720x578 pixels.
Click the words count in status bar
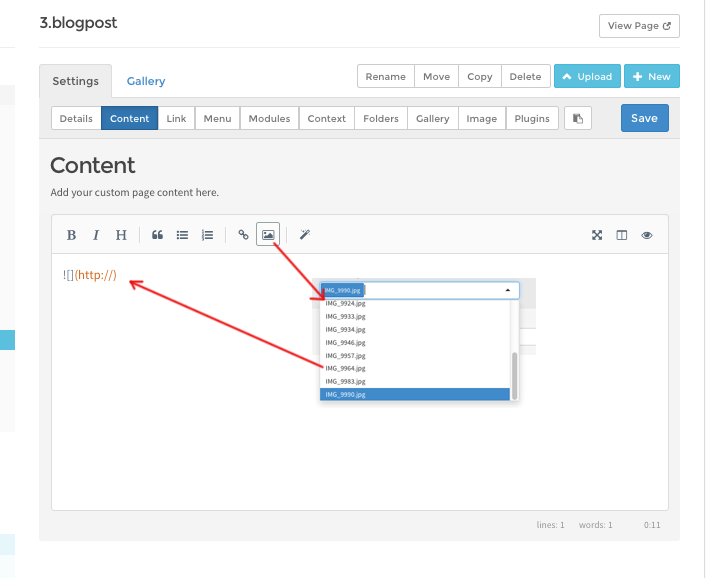[x=596, y=525]
